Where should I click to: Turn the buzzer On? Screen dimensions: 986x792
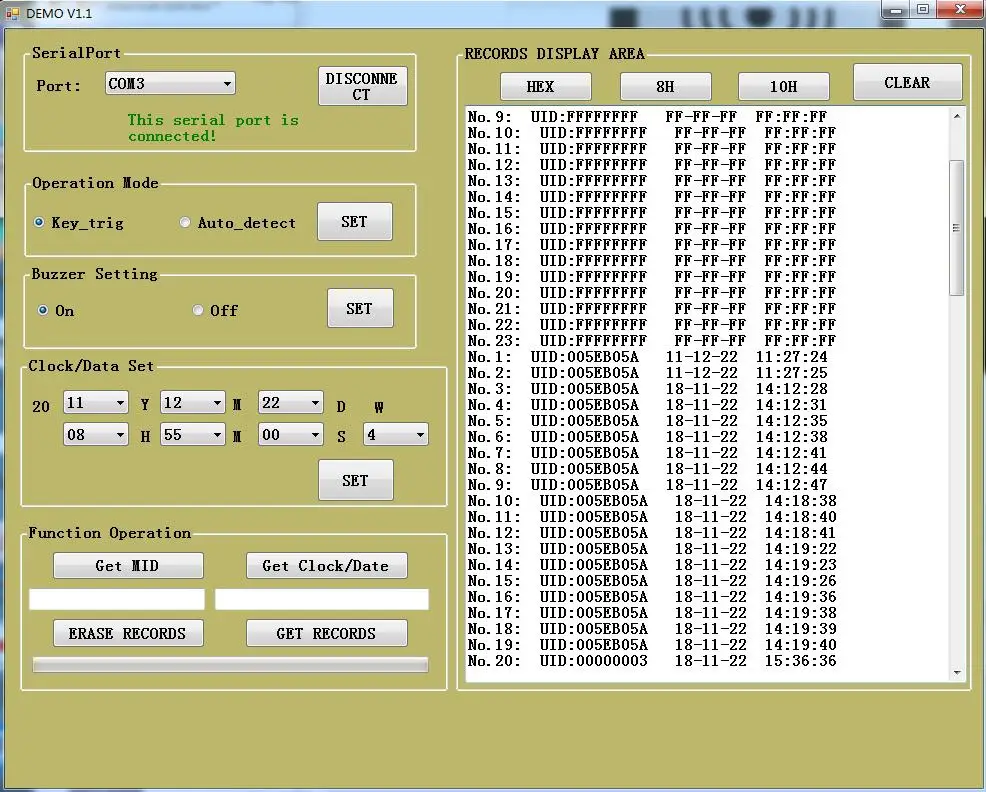[x=56, y=311]
